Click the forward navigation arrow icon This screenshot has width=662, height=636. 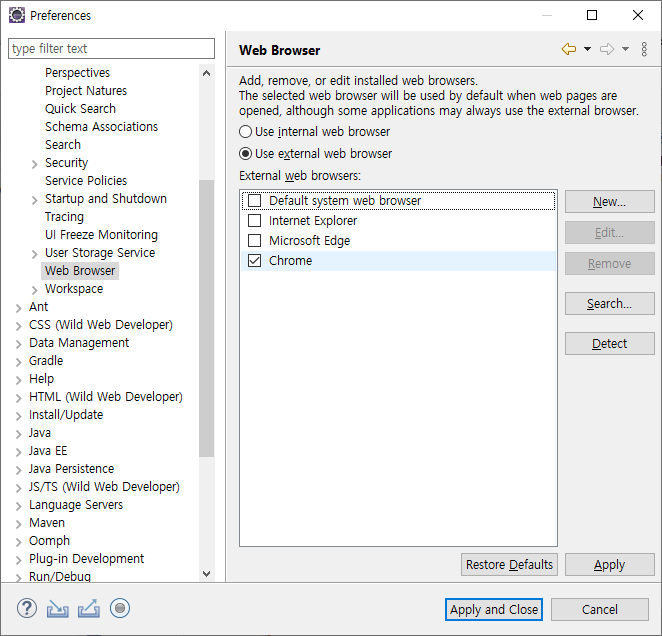point(607,49)
